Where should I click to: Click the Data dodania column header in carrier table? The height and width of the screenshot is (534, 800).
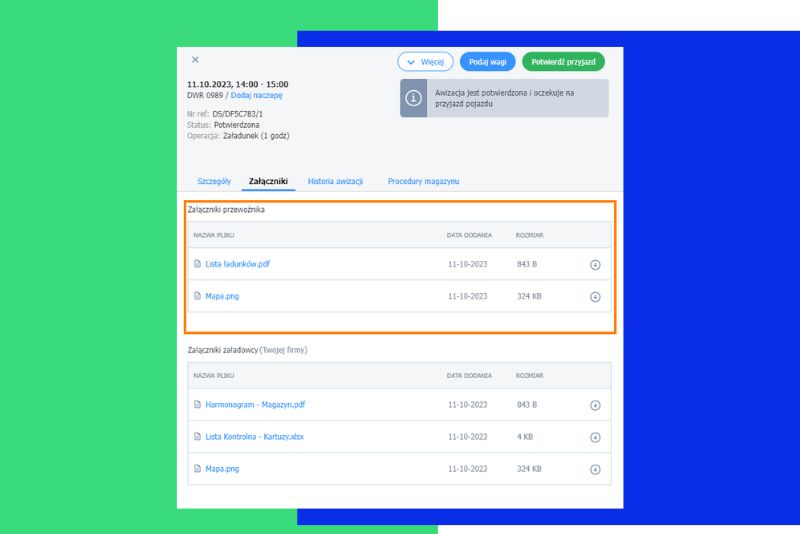click(469, 234)
